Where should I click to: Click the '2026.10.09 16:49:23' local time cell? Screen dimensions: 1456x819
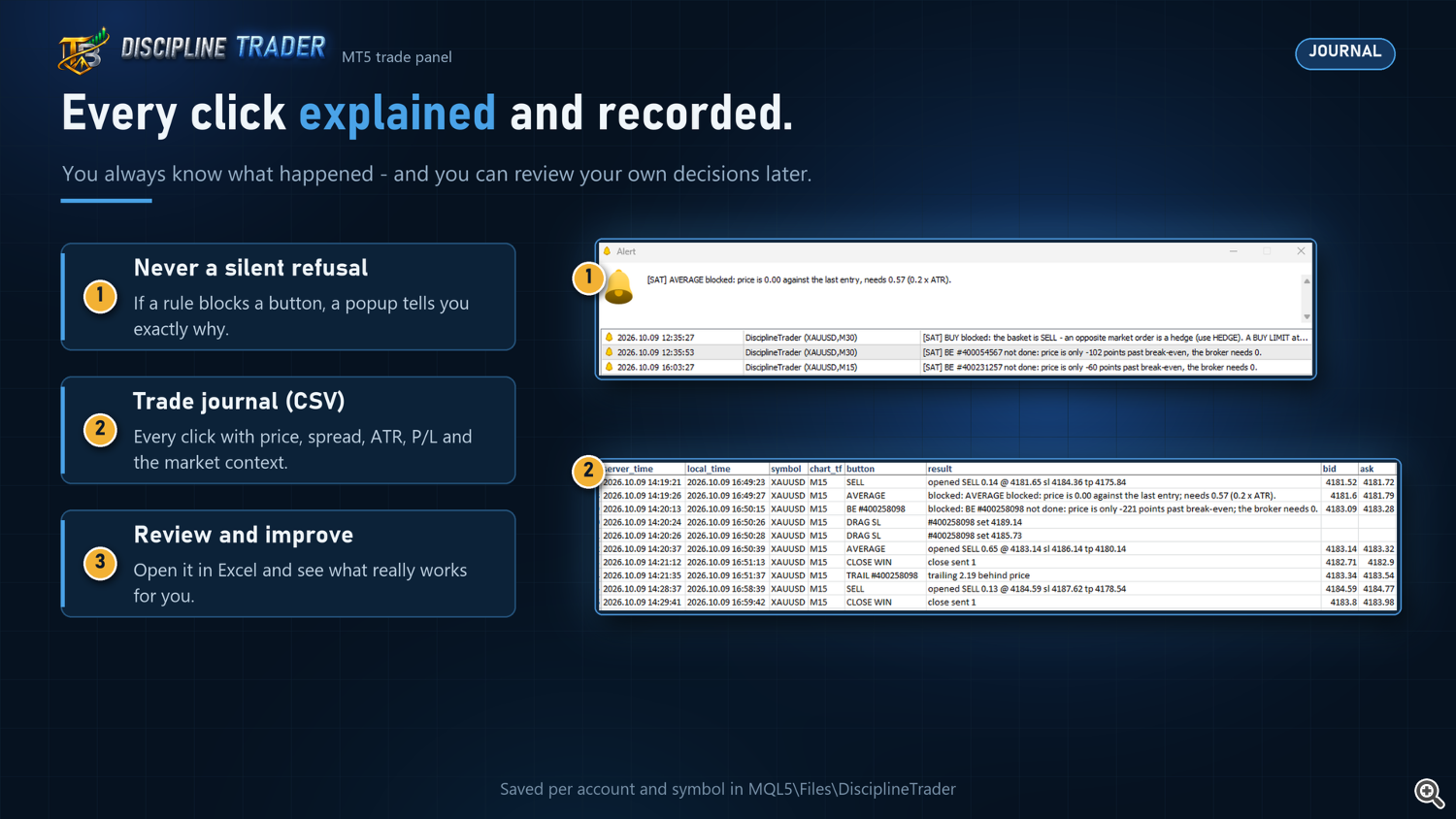(726, 482)
